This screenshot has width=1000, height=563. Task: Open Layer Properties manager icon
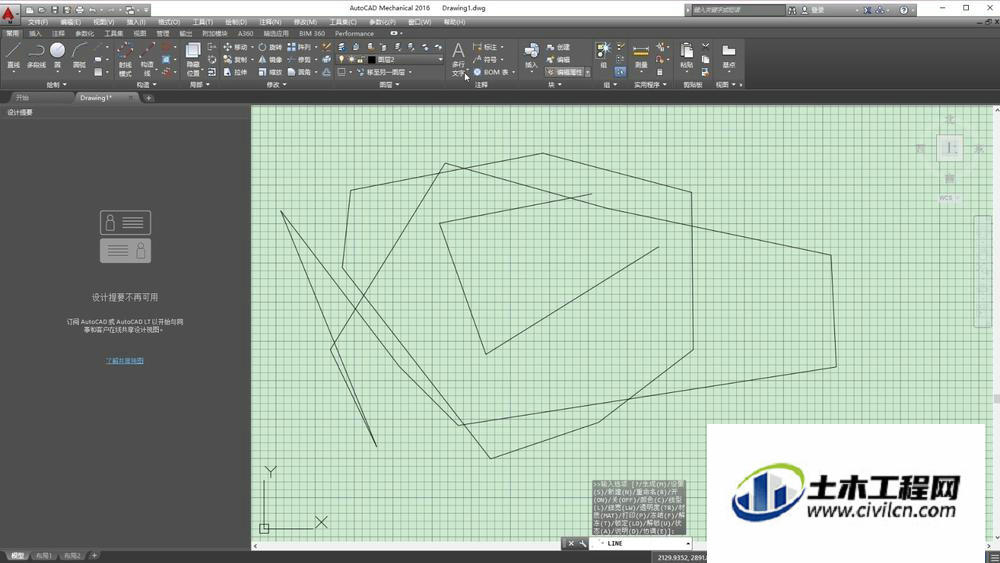342,47
